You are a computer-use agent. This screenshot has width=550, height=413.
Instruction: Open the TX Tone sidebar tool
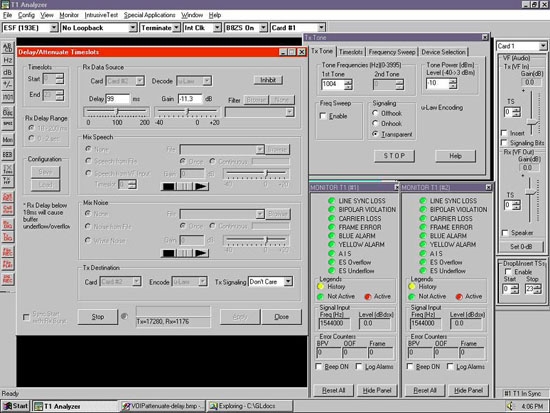click(x=7, y=169)
